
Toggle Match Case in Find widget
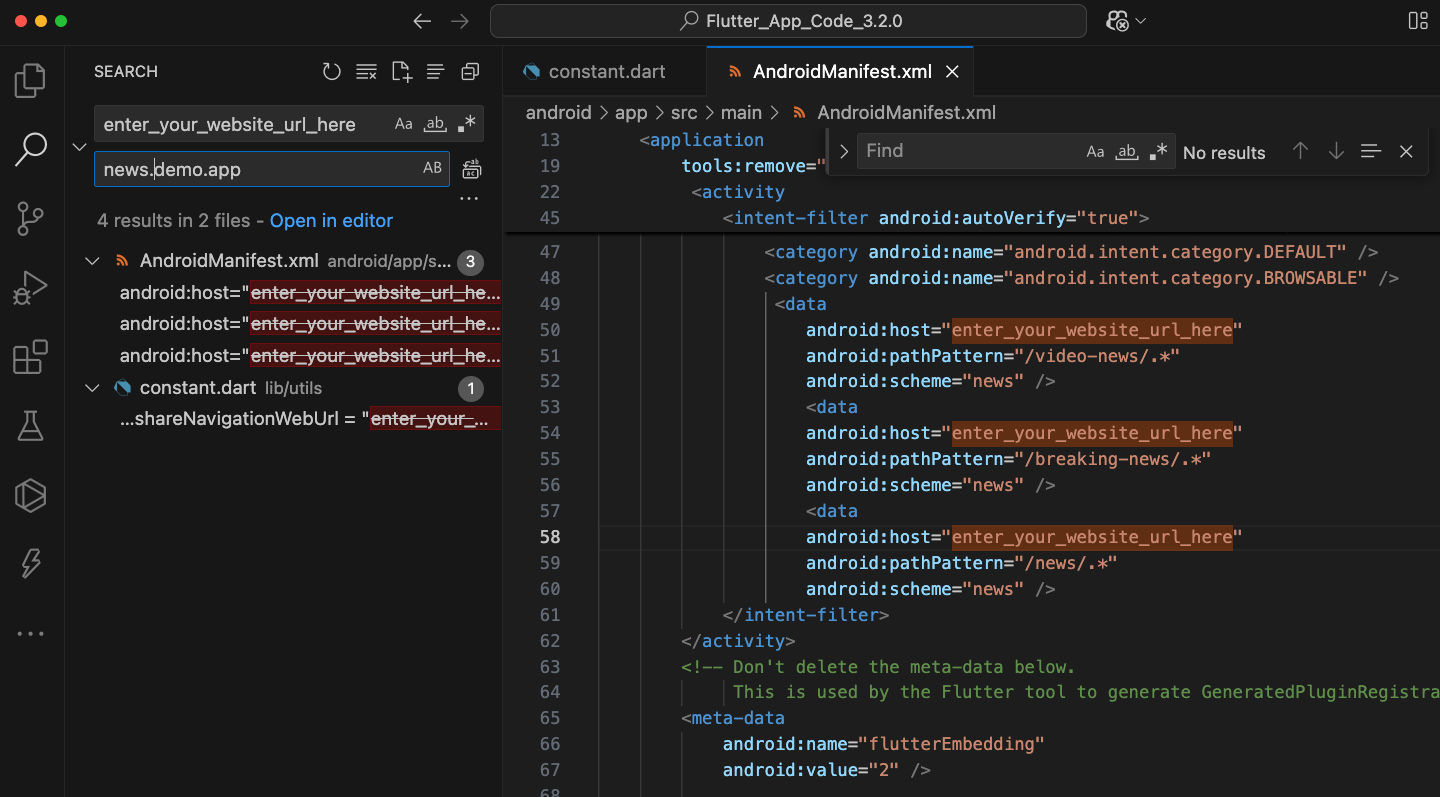(x=1095, y=152)
